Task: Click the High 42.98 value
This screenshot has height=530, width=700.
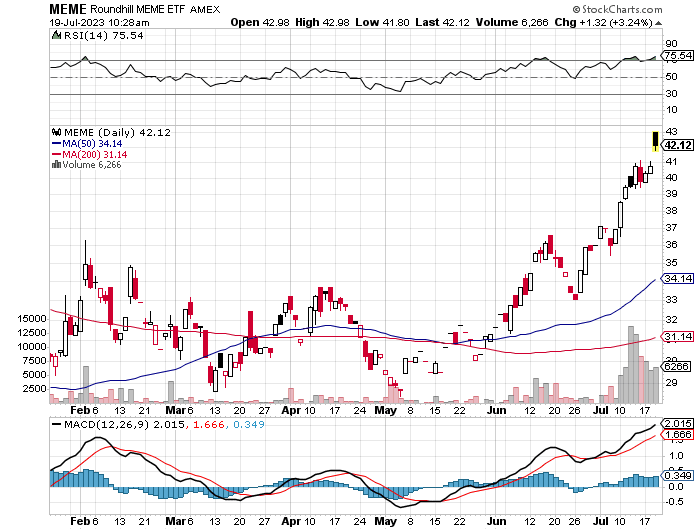Action: (x=322, y=22)
